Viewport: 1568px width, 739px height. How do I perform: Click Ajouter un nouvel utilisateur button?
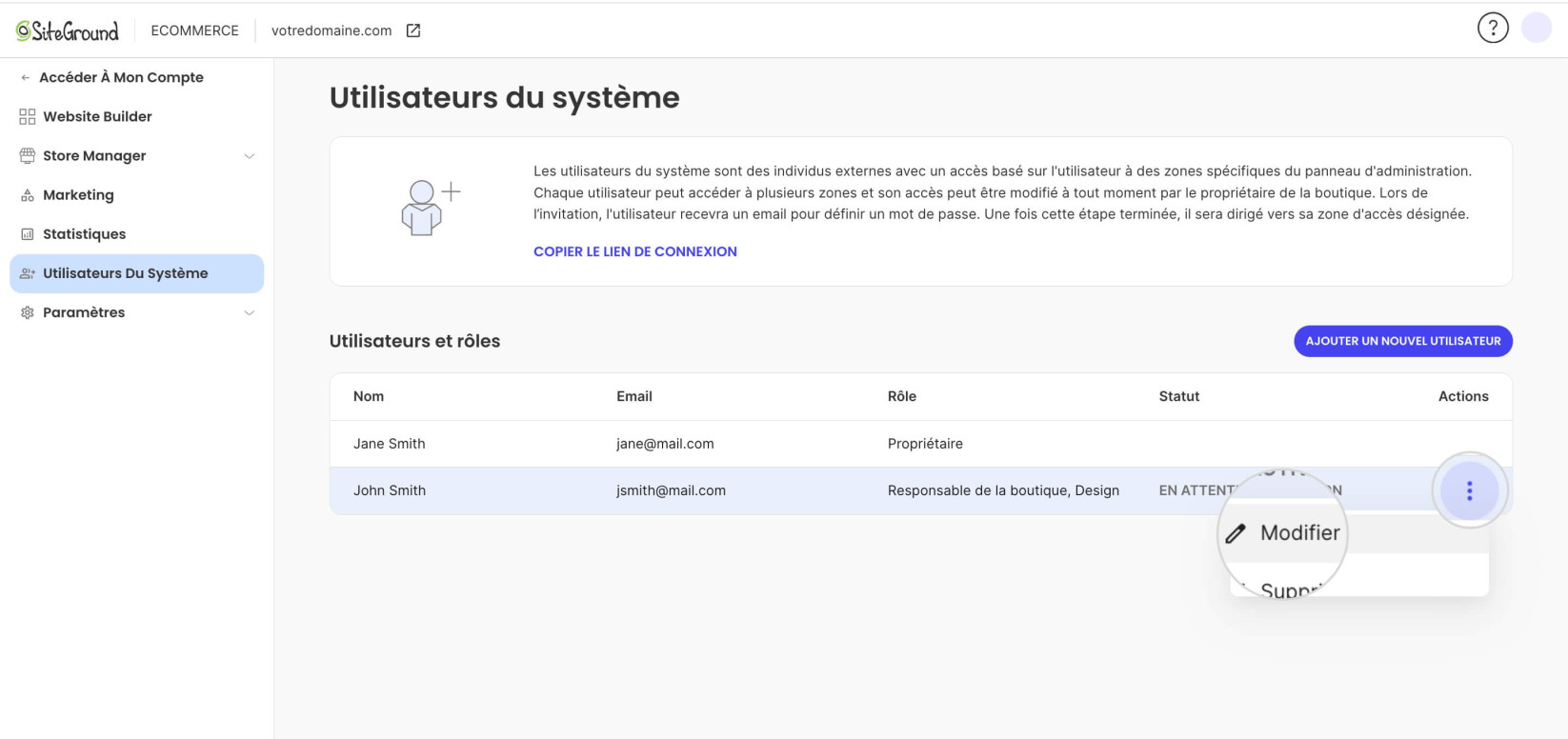tap(1402, 341)
